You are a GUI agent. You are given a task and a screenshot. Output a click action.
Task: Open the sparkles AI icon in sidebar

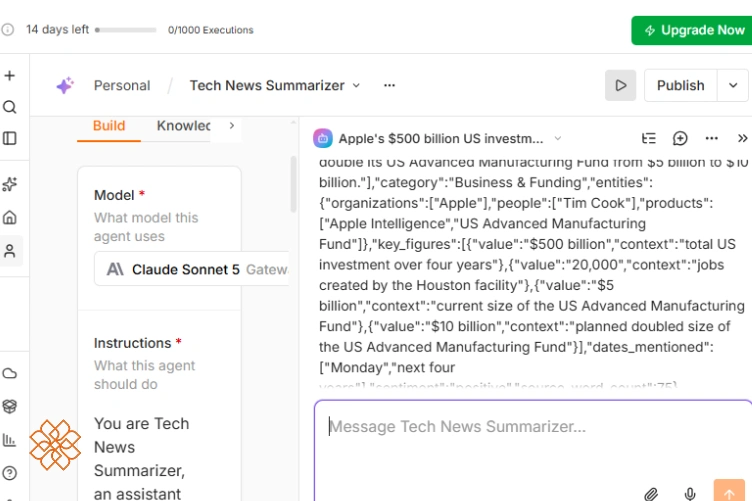10,184
